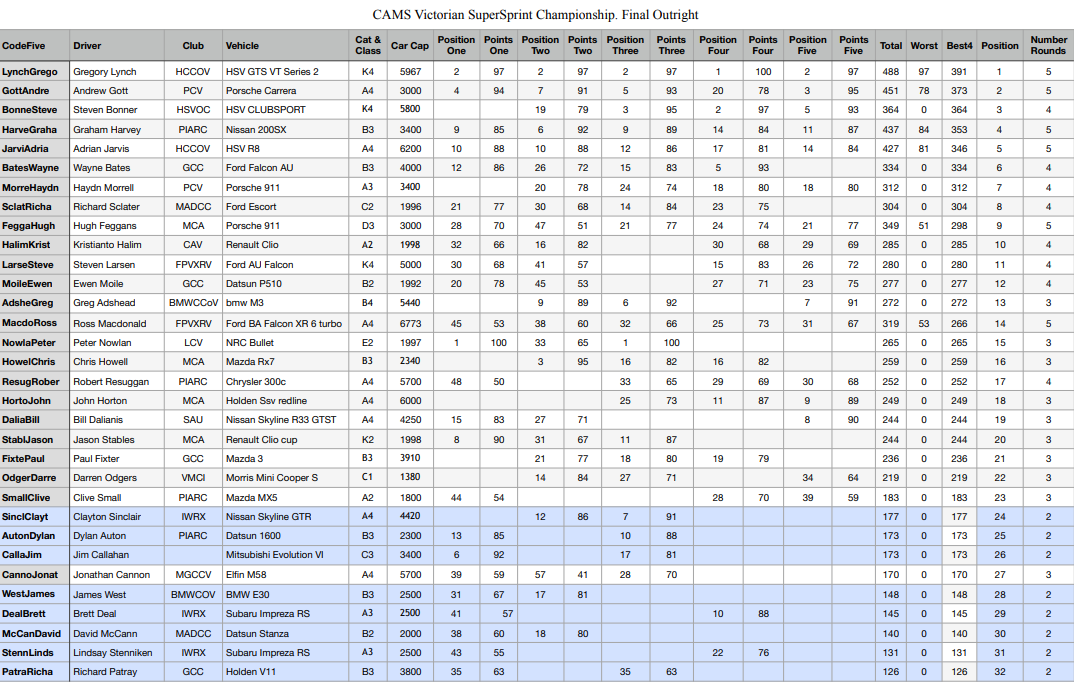Click the Car Cap column header

(410, 46)
